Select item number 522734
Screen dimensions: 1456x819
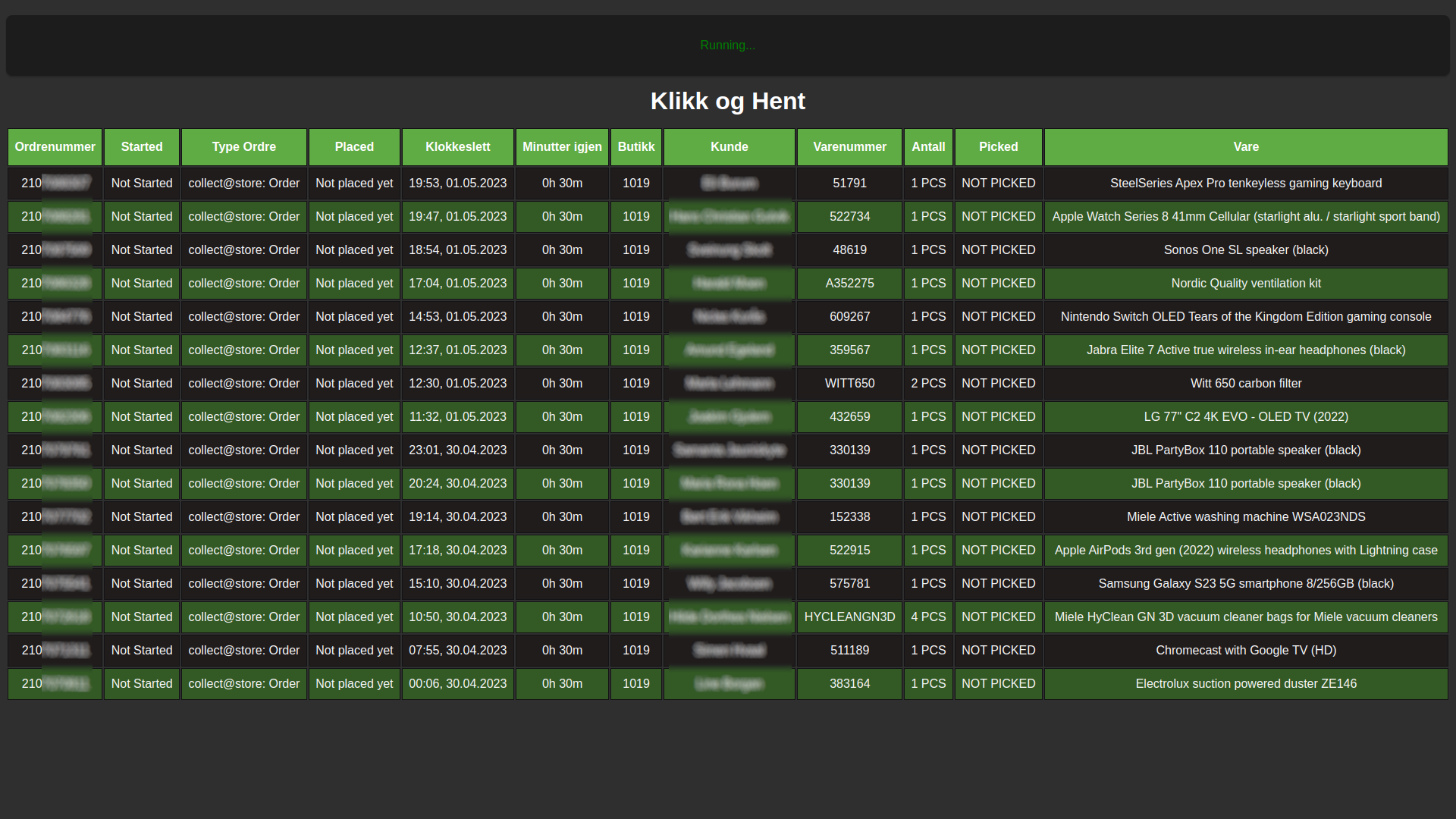pyautogui.click(x=849, y=217)
